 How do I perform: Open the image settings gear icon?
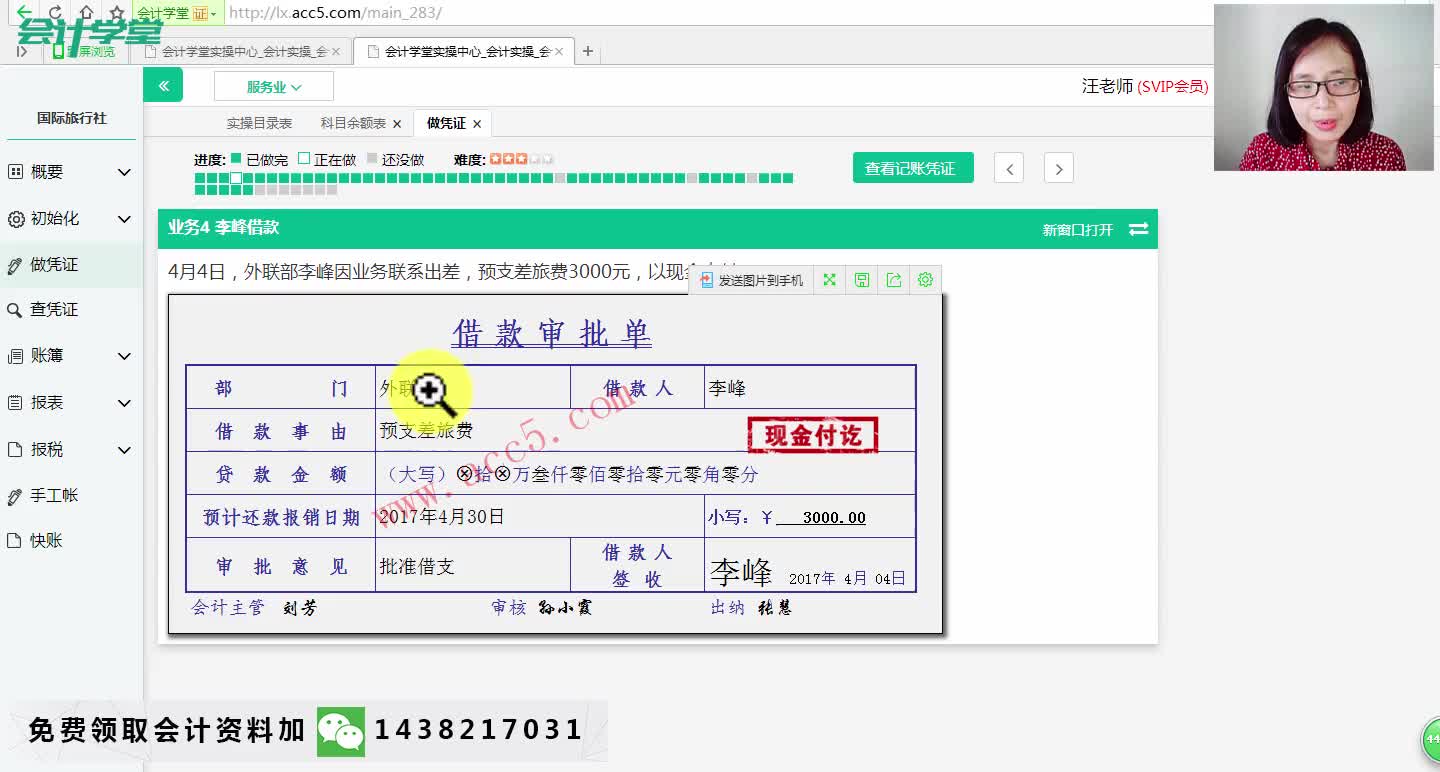pos(925,279)
